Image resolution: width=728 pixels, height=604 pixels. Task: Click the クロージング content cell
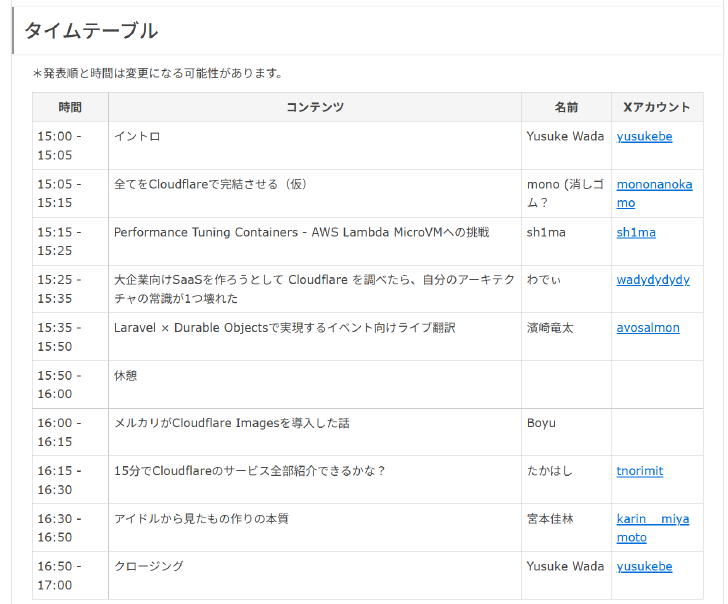(x=315, y=576)
